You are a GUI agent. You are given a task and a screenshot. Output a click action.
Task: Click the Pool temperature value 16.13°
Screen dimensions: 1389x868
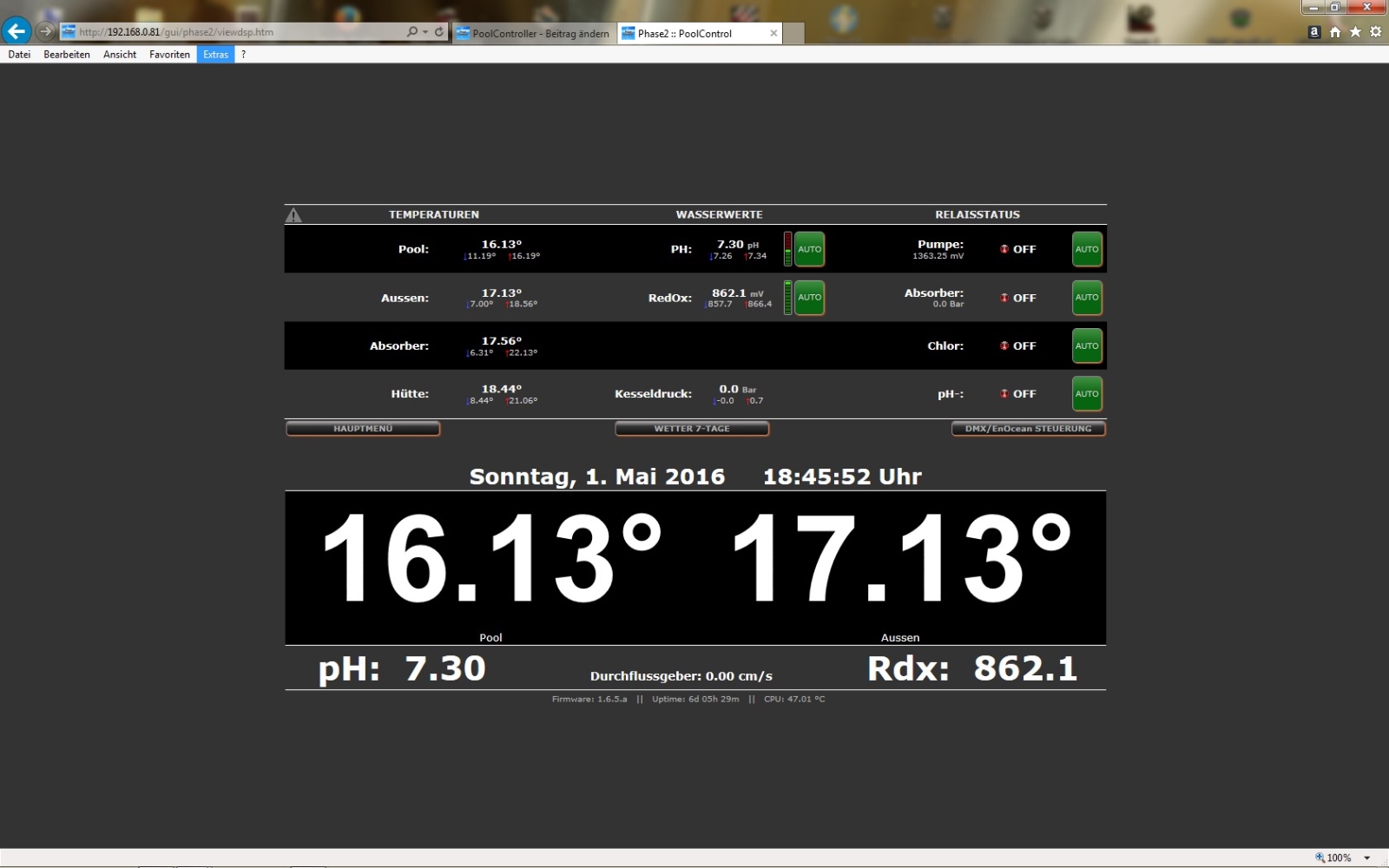click(502, 244)
